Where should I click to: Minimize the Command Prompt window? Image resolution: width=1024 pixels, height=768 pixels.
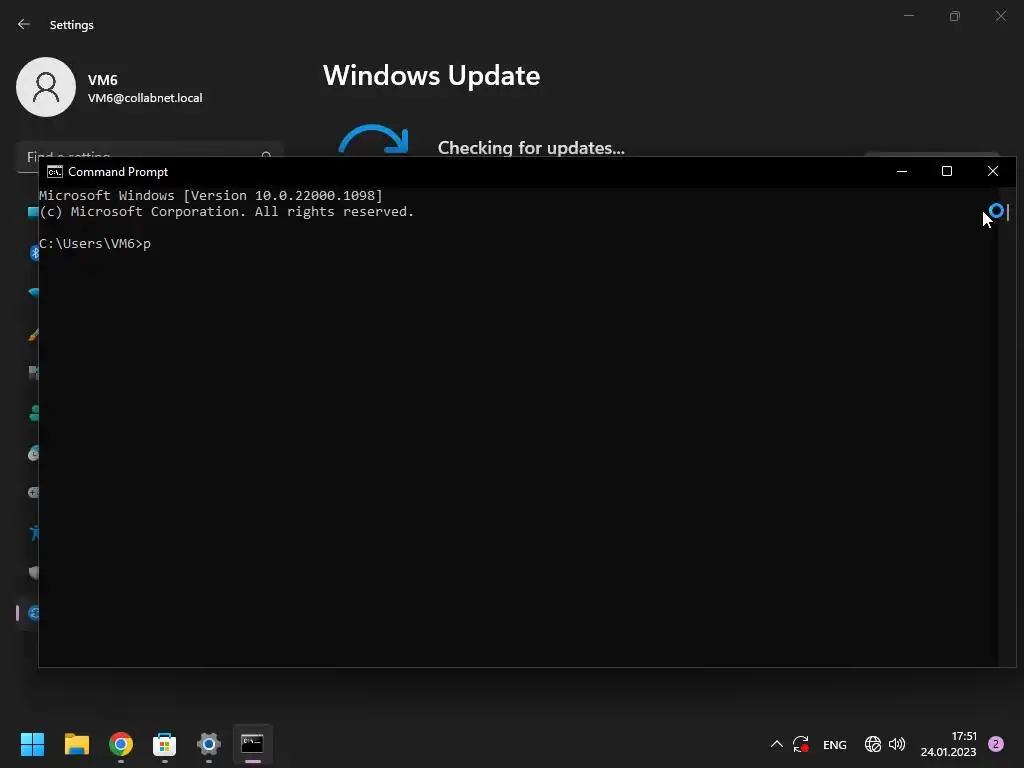click(x=902, y=171)
